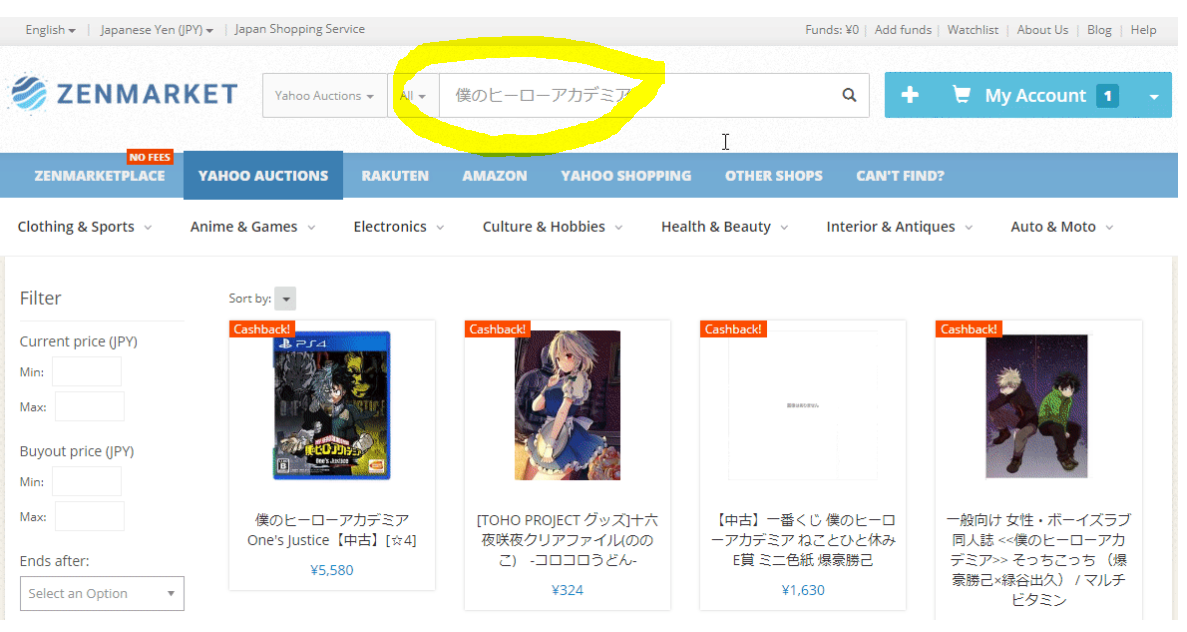Expand the My Account dropdown arrow

pyautogui.click(x=1154, y=97)
